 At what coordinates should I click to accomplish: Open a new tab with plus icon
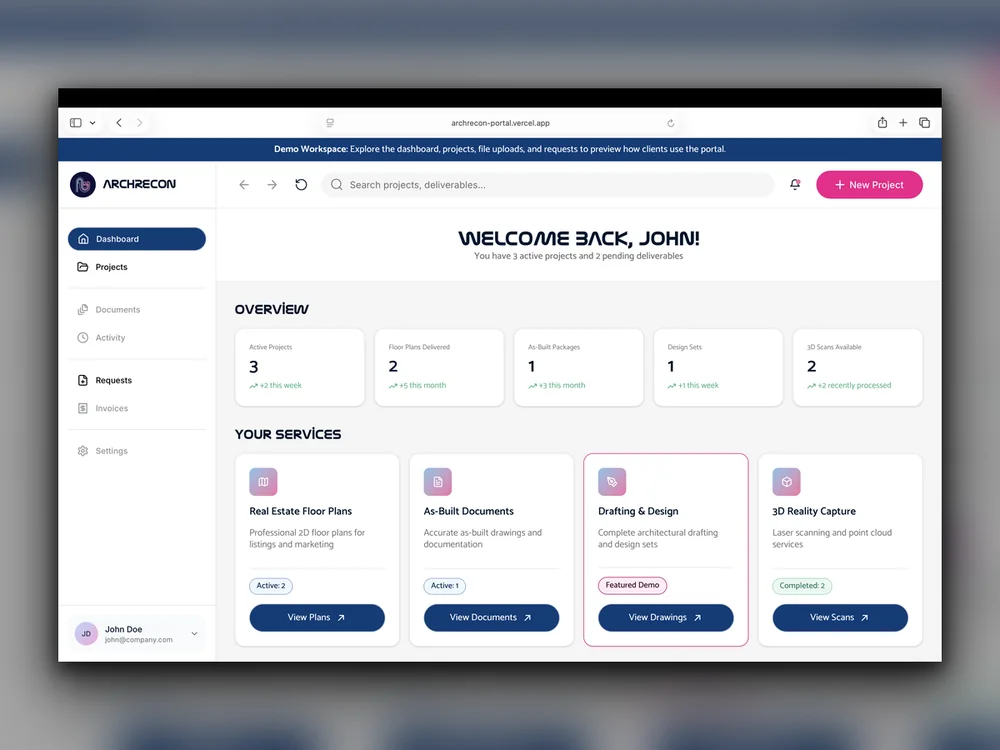click(x=903, y=122)
